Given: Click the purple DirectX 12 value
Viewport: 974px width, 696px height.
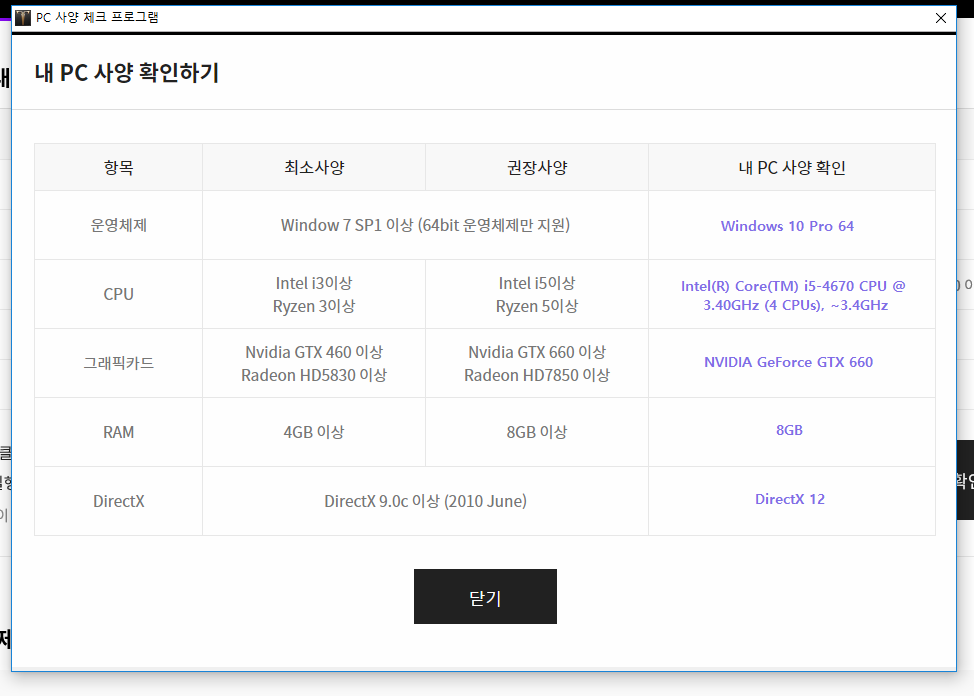Looking at the screenshot, I should pos(789,499).
